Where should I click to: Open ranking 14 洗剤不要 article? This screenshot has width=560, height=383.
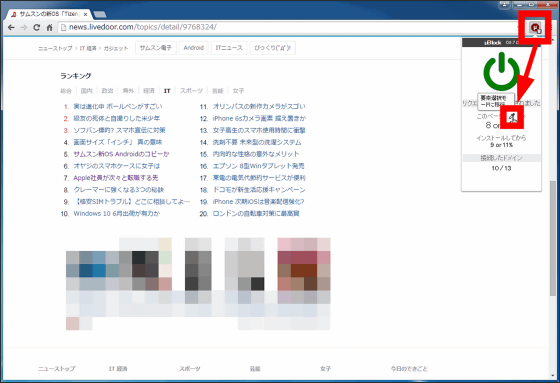click(257, 142)
